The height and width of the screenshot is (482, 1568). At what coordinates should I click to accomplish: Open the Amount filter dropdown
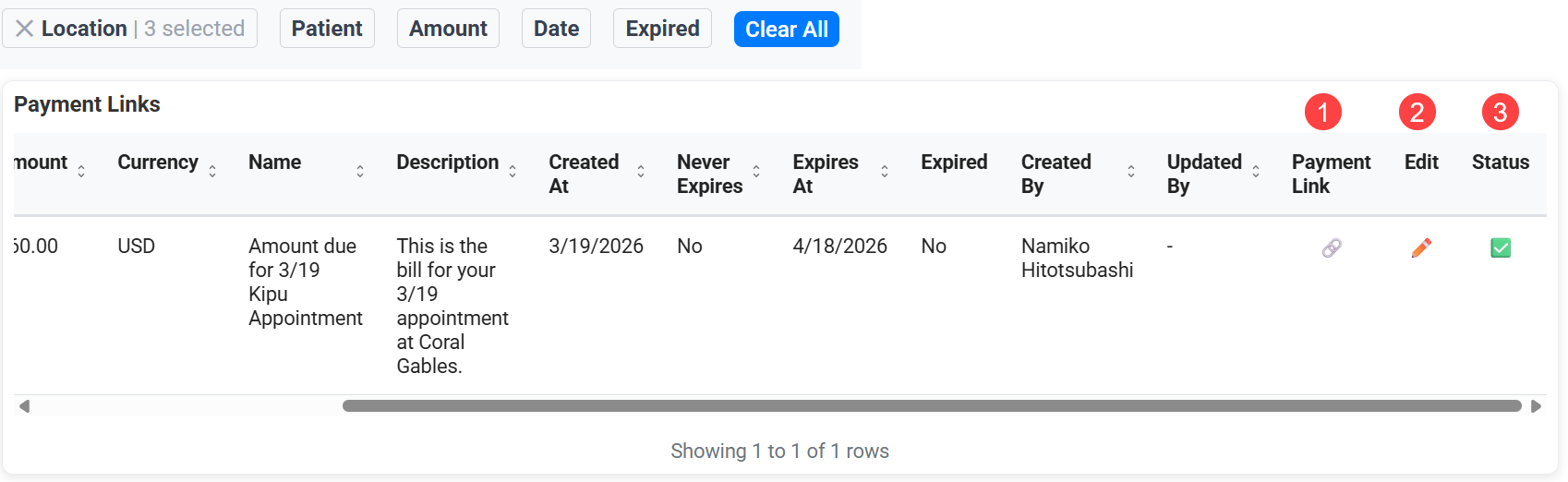coord(448,29)
